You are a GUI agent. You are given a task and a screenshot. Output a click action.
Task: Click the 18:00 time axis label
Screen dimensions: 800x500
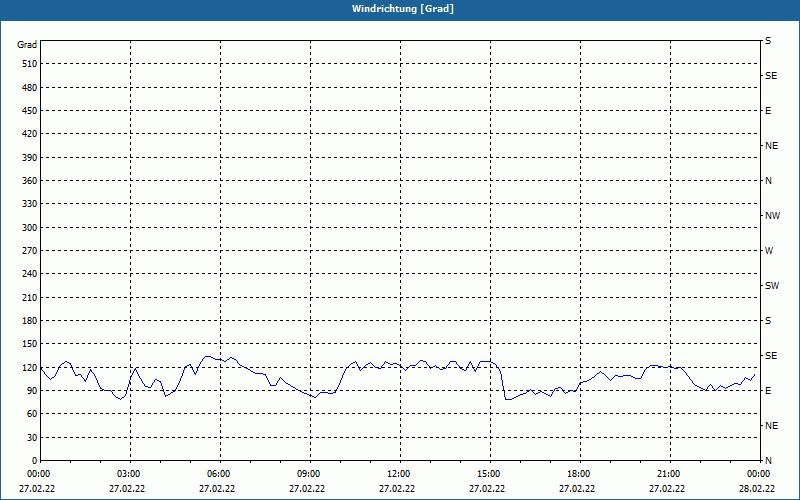coord(580,474)
